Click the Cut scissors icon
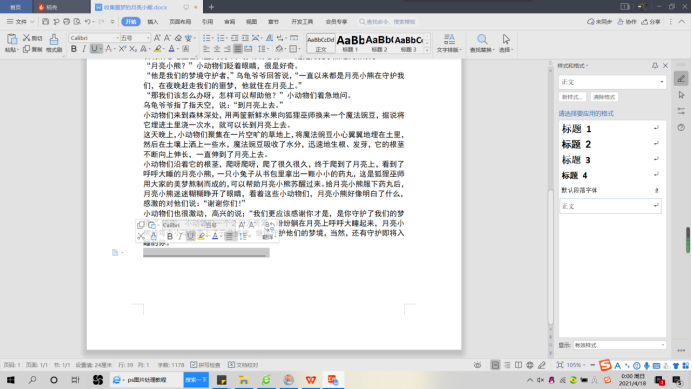 pyautogui.click(x=27, y=38)
